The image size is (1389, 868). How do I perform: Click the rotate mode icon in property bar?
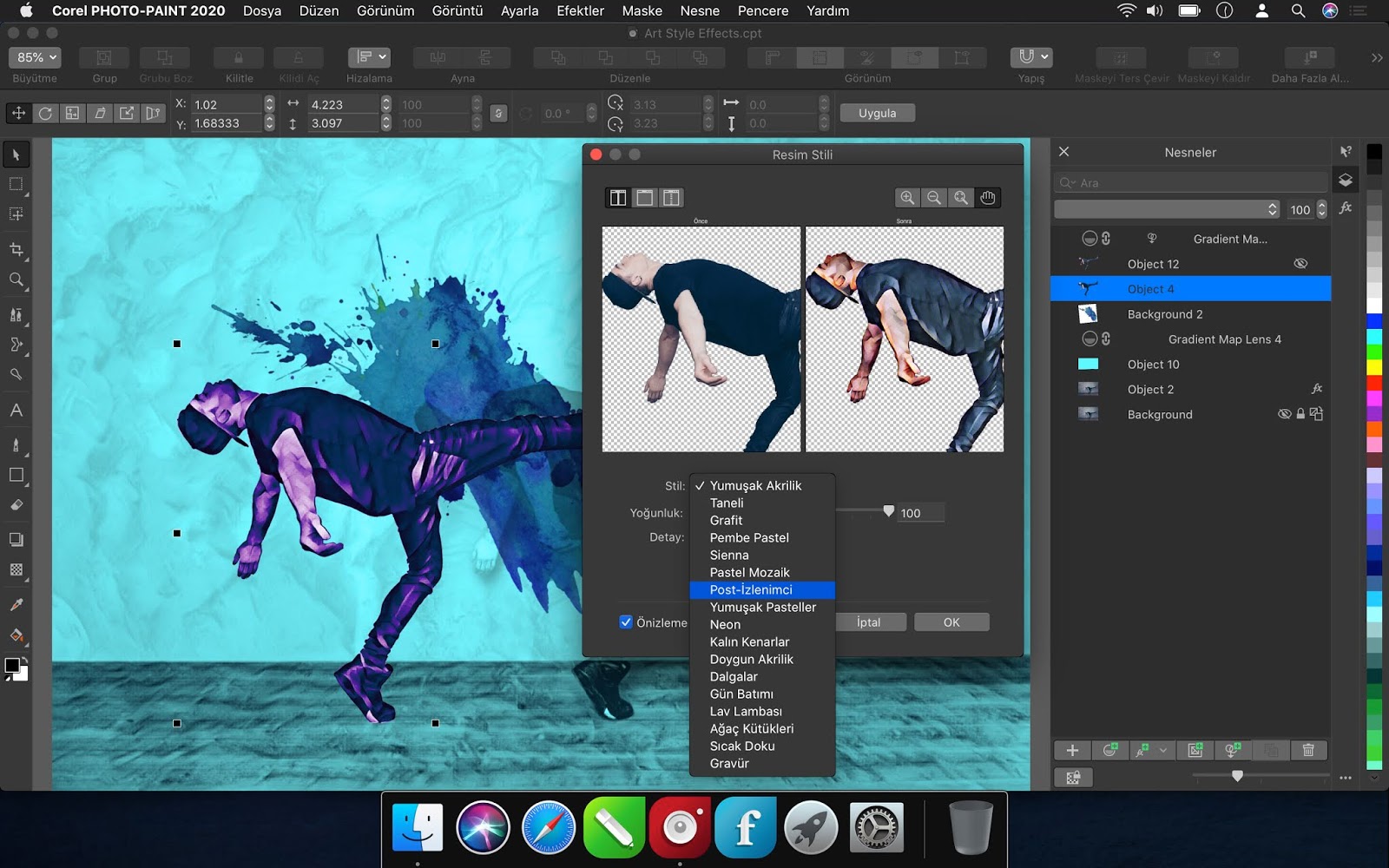(45, 113)
